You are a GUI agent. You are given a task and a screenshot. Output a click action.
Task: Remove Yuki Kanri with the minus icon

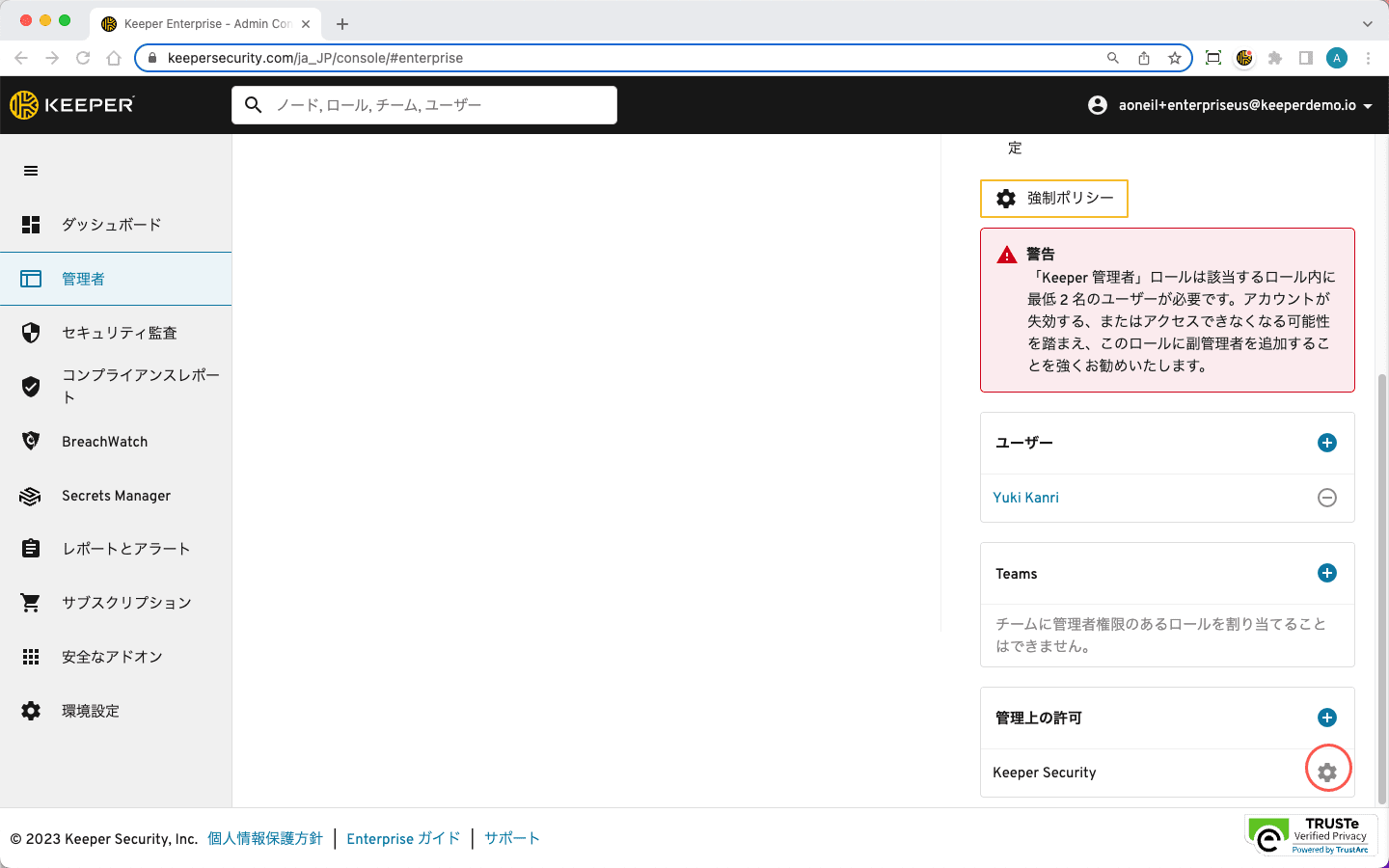pyautogui.click(x=1327, y=498)
